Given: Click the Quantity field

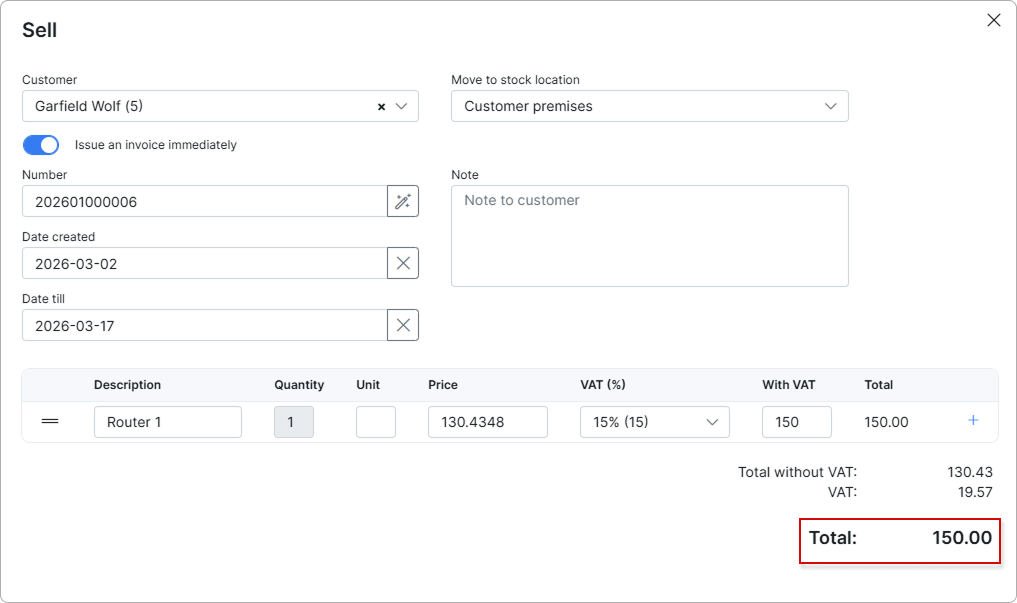Looking at the screenshot, I should point(294,422).
